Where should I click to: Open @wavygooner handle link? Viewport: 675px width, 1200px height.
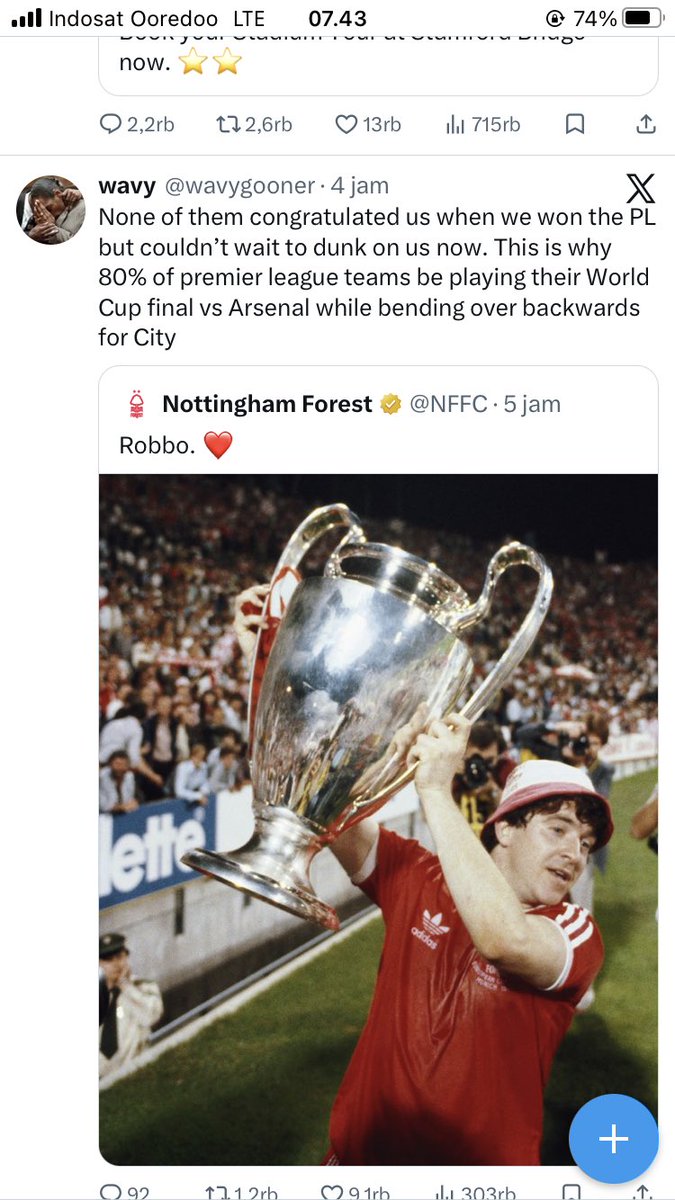coord(239,186)
